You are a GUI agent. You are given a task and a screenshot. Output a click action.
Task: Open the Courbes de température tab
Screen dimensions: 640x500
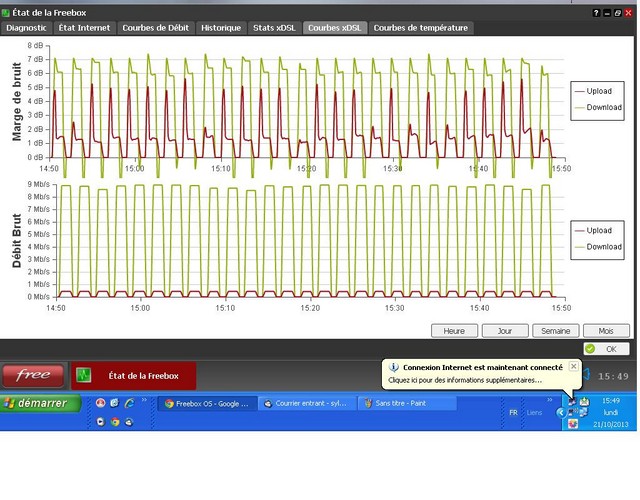[420, 28]
